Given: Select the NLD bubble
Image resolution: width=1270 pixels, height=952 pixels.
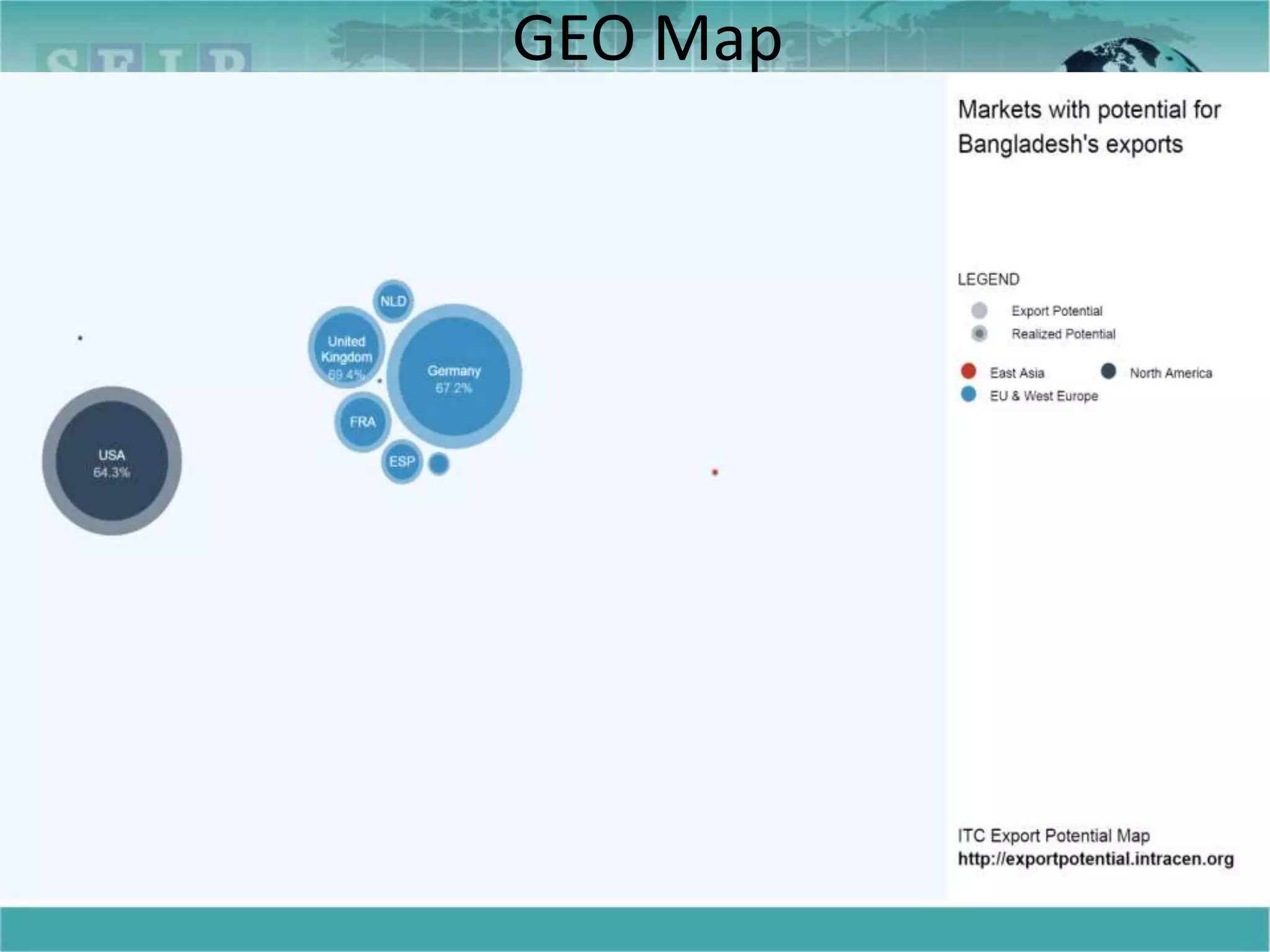Looking at the screenshot, I should click(393, 301).
